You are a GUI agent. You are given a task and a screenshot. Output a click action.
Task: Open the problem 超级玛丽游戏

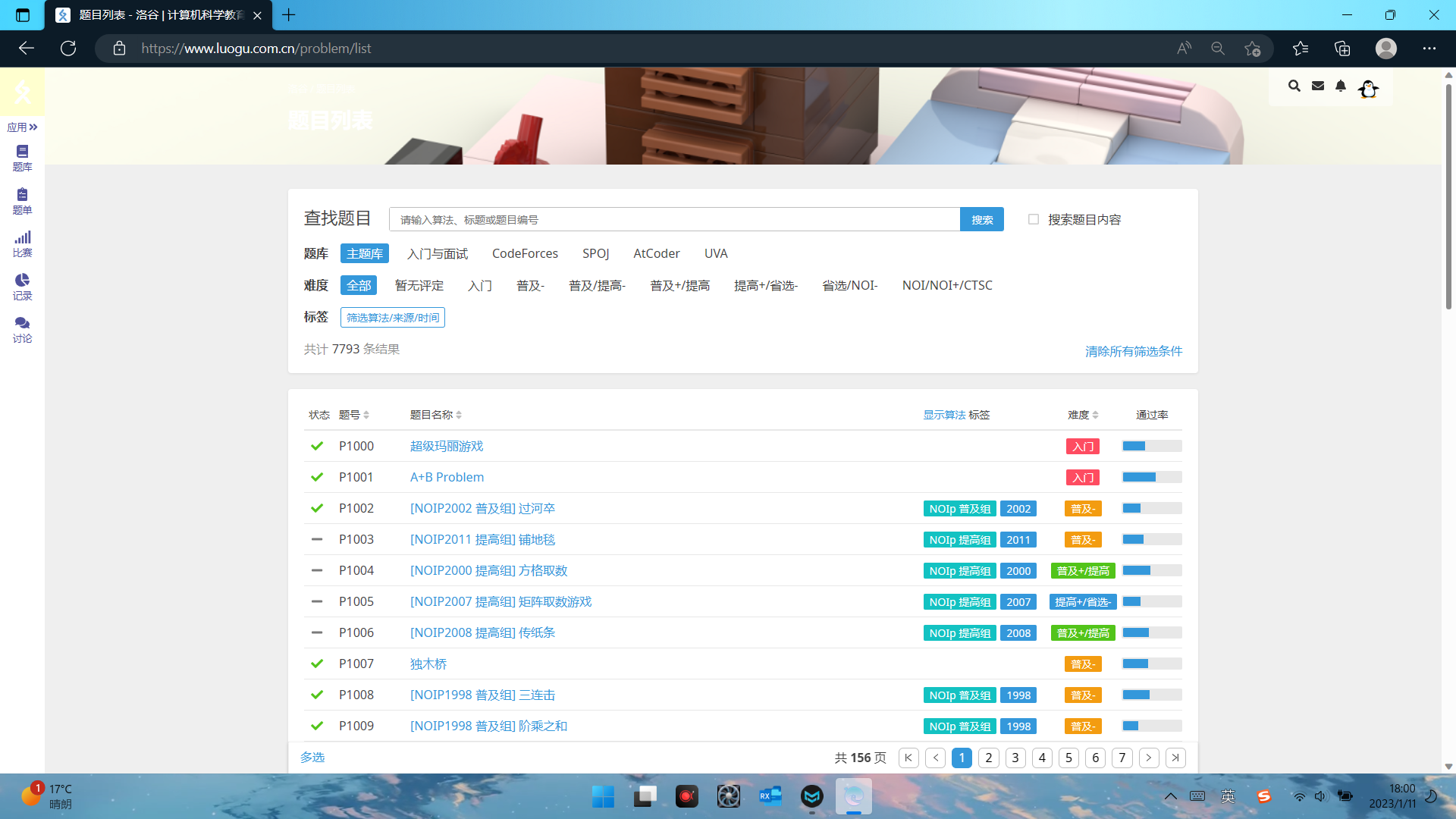click(446, 446)
